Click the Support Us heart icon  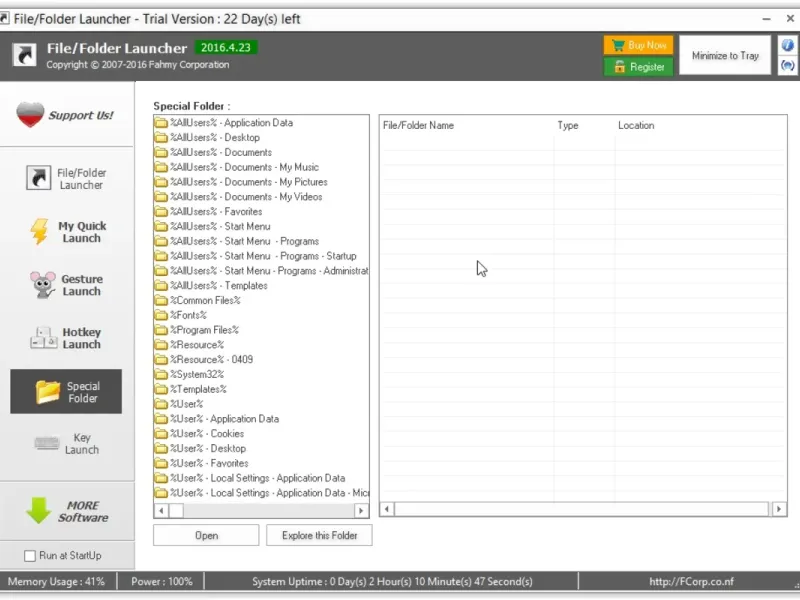[30, 115]
